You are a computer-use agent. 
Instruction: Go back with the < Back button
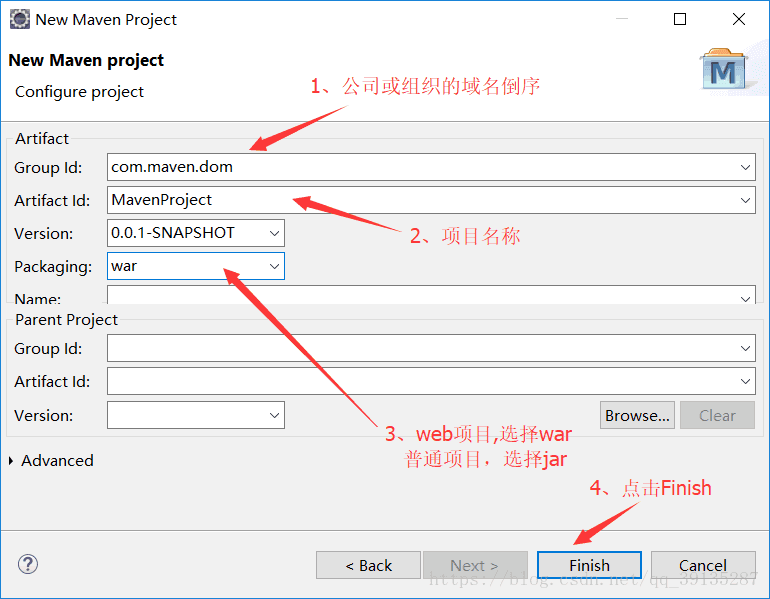click(x=368, y=565)
